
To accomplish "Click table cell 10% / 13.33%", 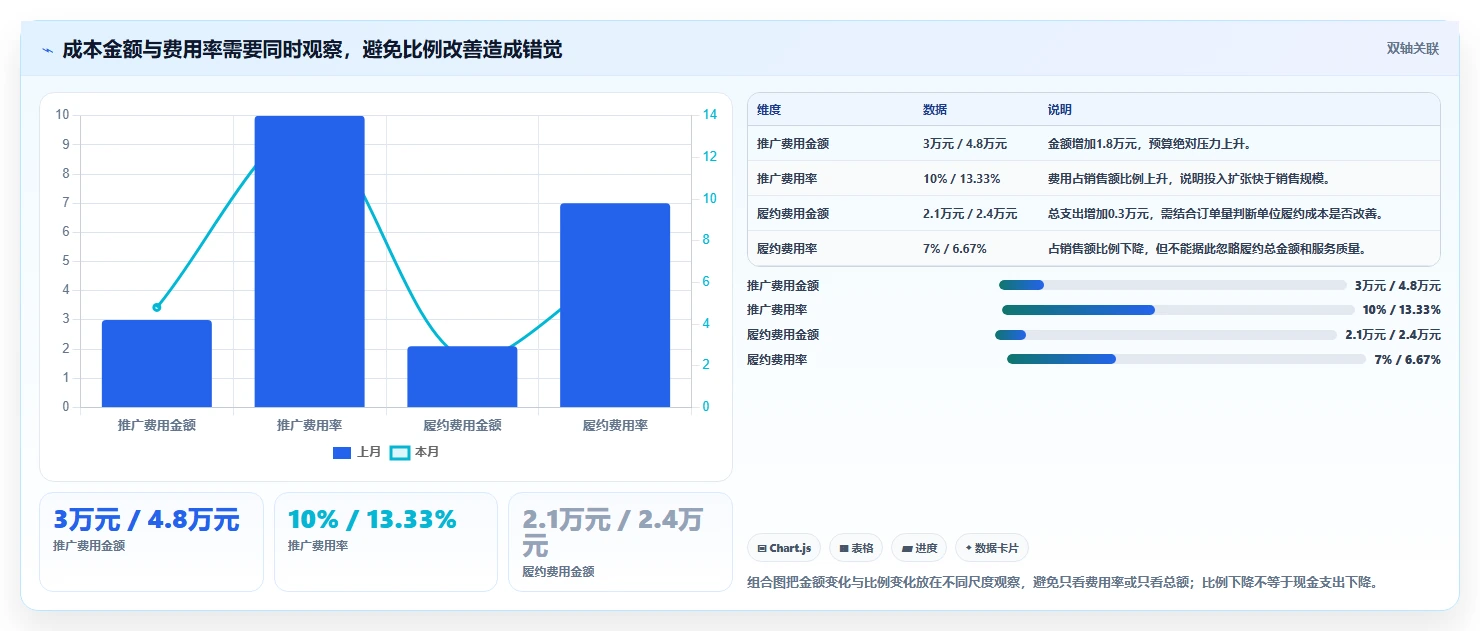I will pos(961,179).
